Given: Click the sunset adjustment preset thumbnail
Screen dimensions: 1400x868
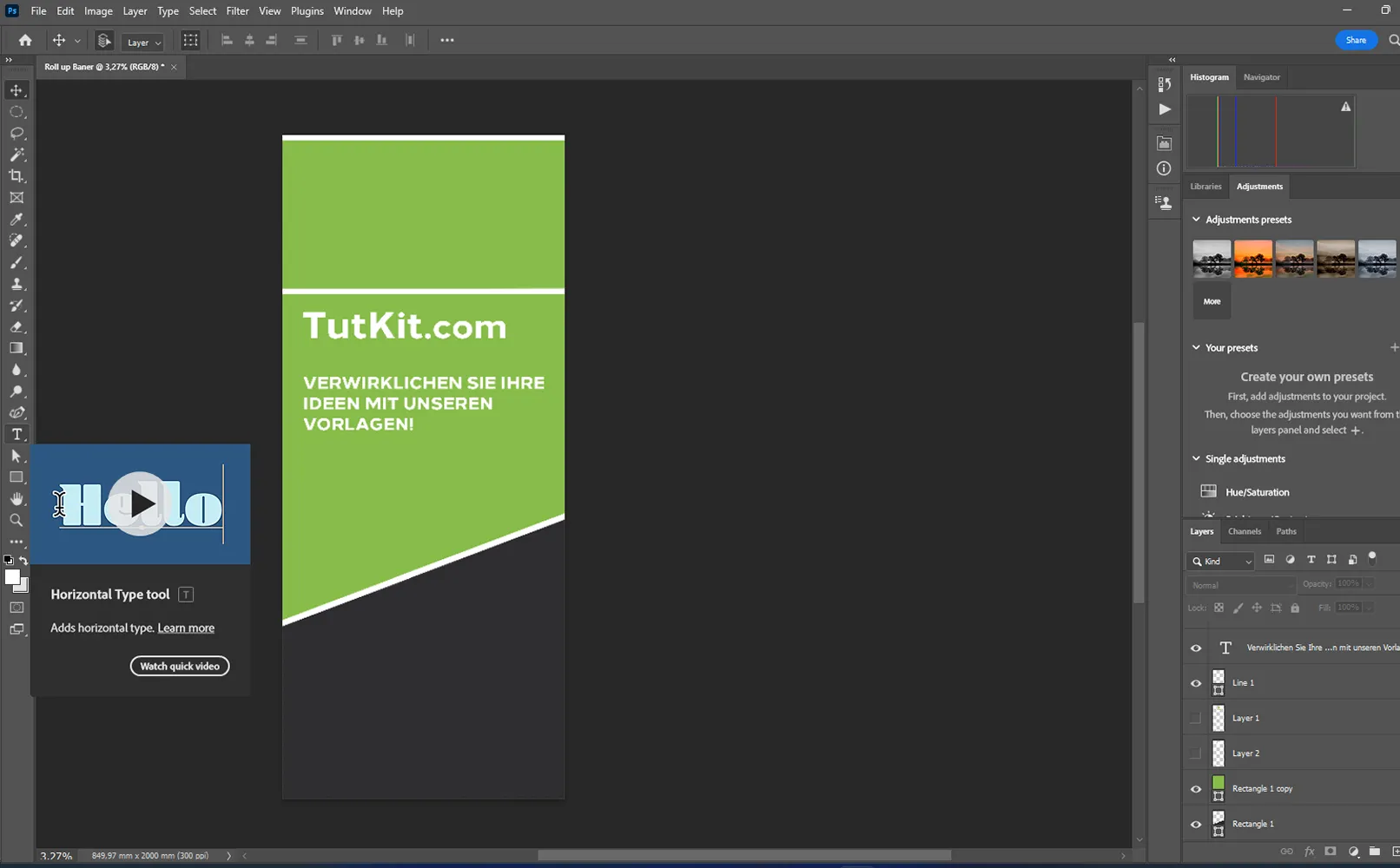Looking at the screenshot, I should (x=1252, y=259).
